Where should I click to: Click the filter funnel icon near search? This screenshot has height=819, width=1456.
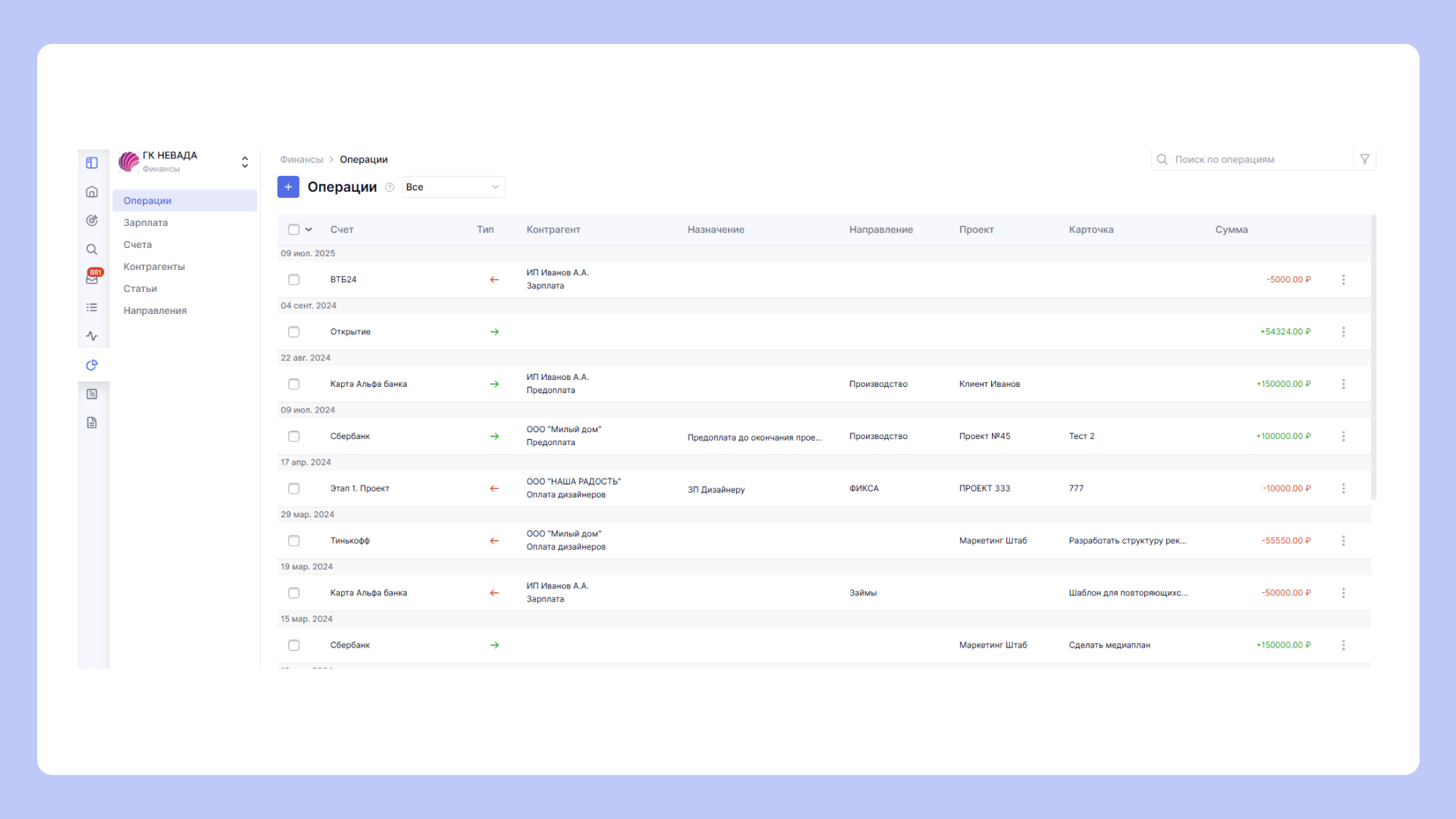coord(1364,159)
